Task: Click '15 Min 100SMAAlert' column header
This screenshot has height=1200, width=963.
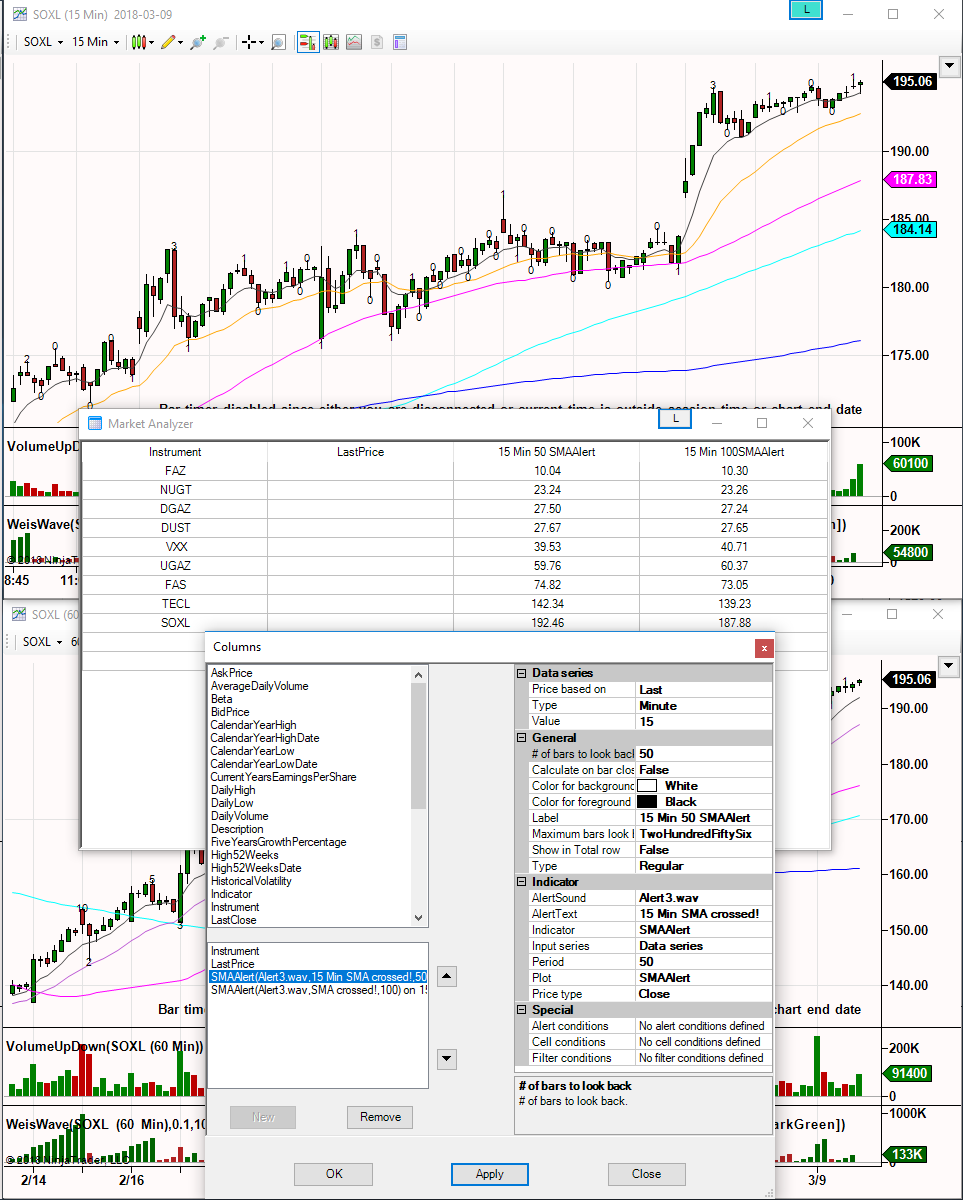Action: click(734, 452)
